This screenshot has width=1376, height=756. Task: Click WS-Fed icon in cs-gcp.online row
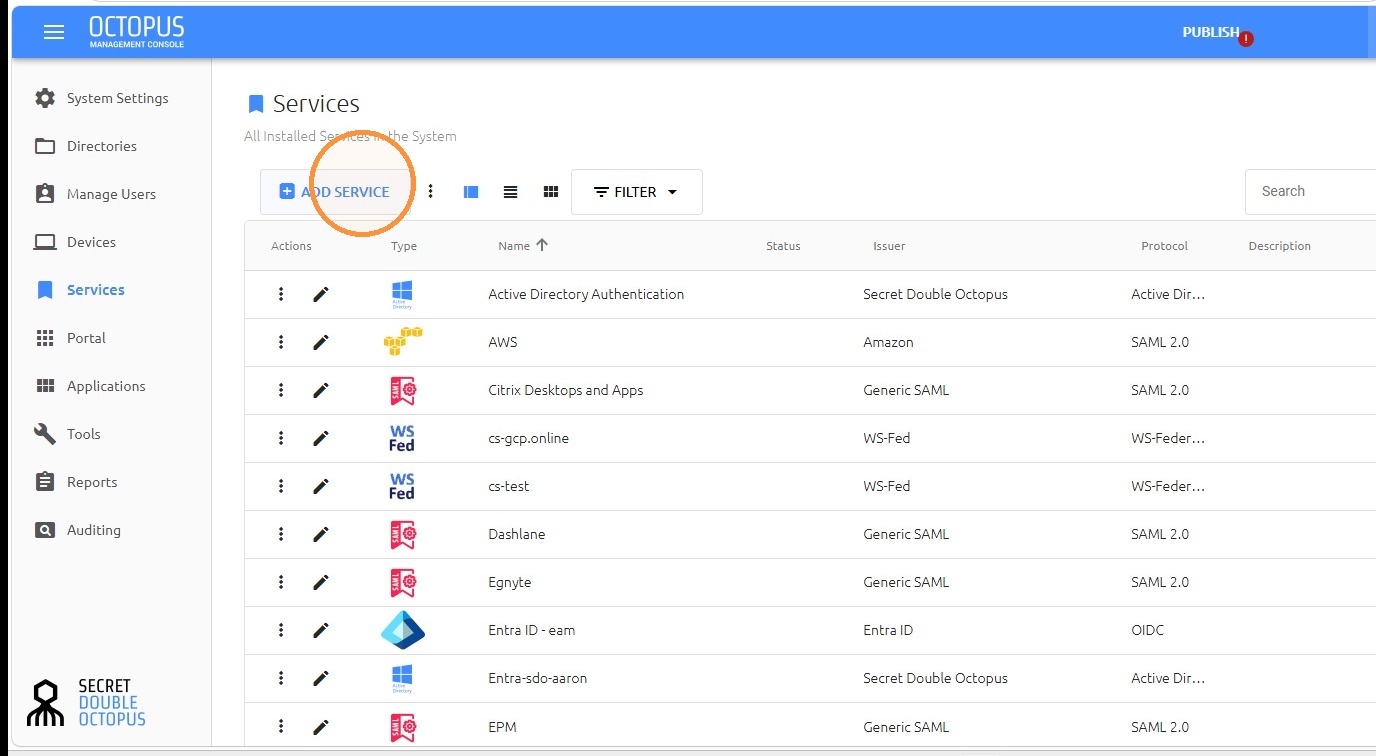[x=402, y=438]
